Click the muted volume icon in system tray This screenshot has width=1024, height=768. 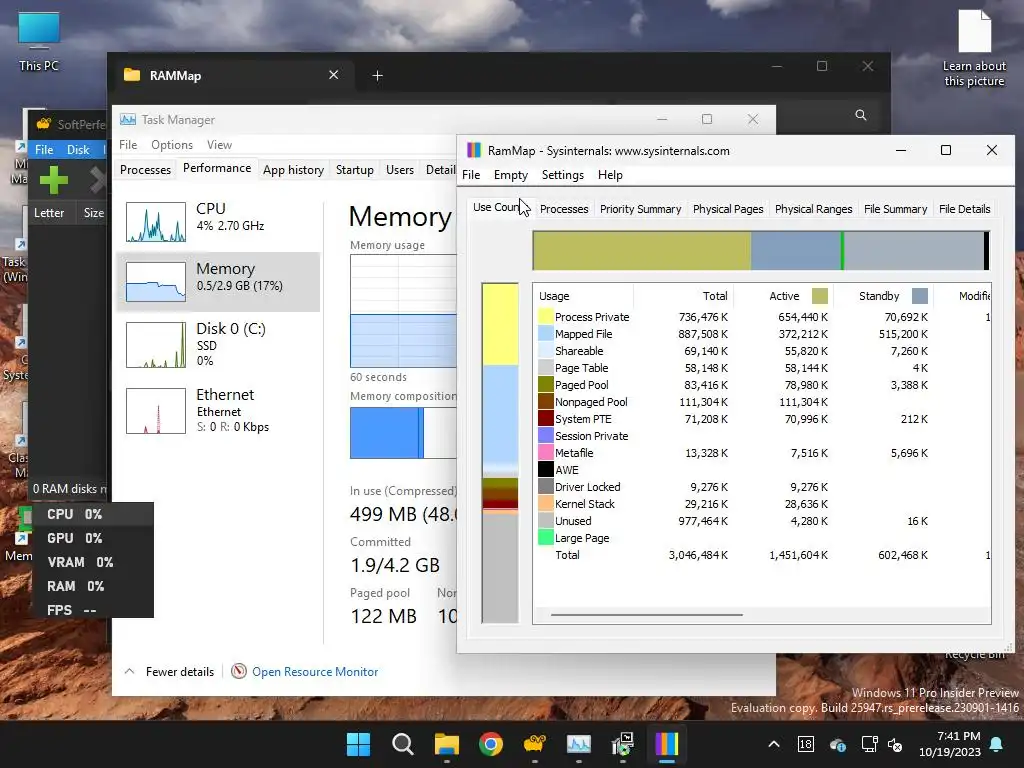pos(895,744)
